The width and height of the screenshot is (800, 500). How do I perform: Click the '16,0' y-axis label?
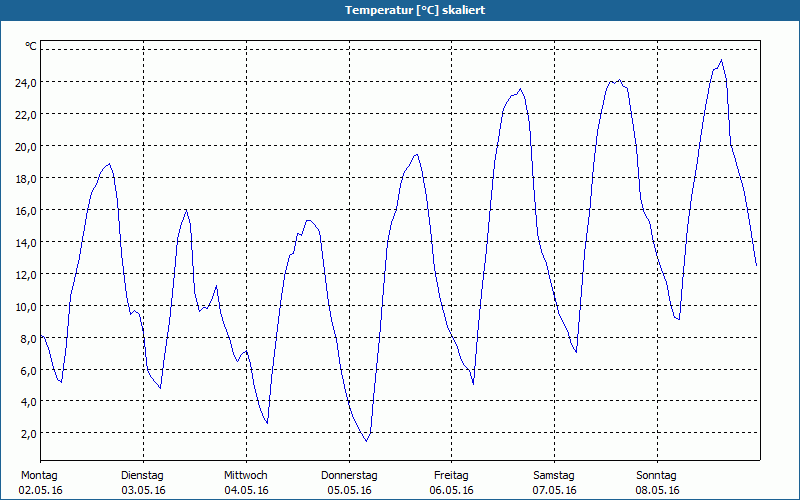click(x=26, y=210)
